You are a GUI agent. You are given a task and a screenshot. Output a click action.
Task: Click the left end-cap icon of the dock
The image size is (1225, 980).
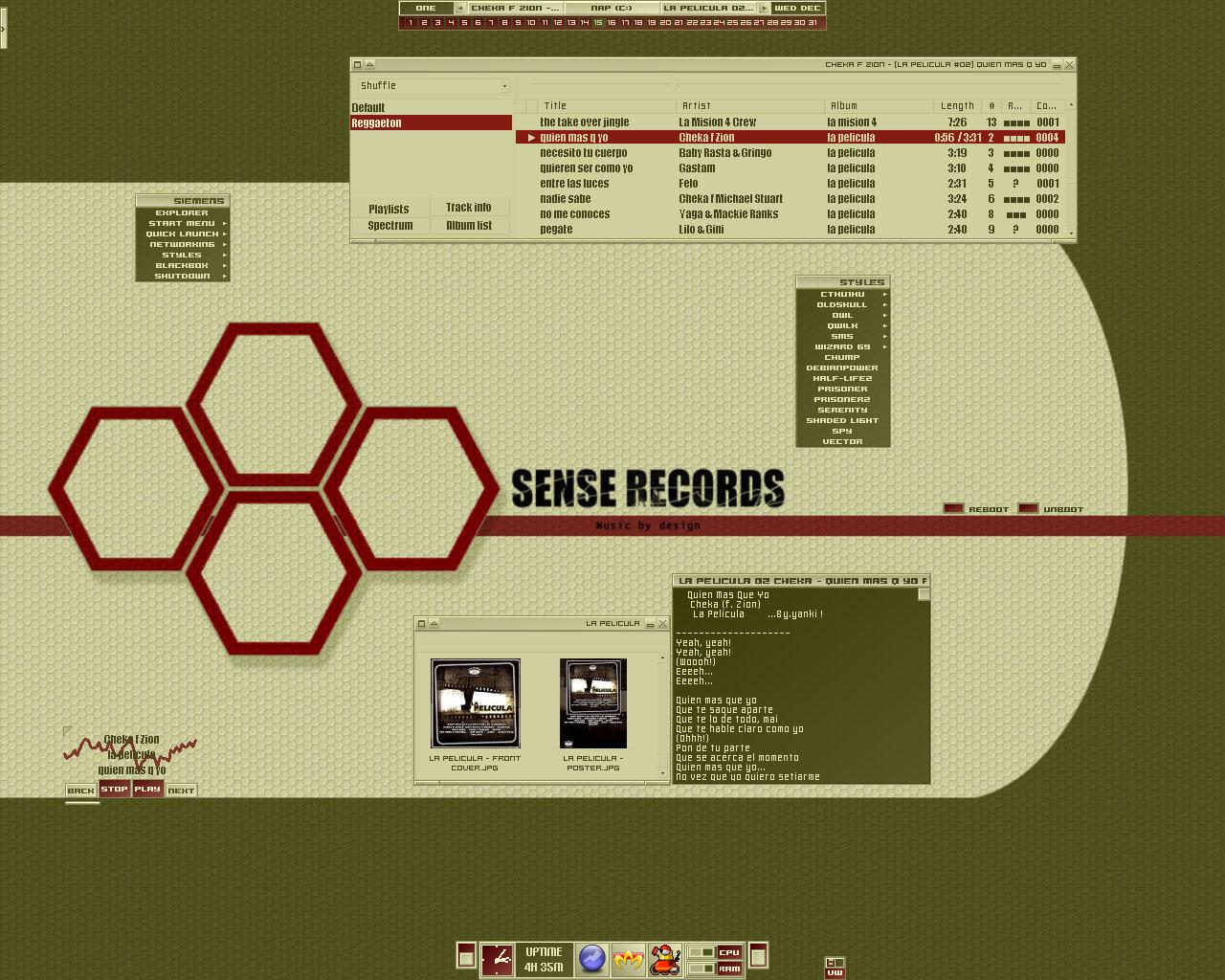(x=466, y=955)
